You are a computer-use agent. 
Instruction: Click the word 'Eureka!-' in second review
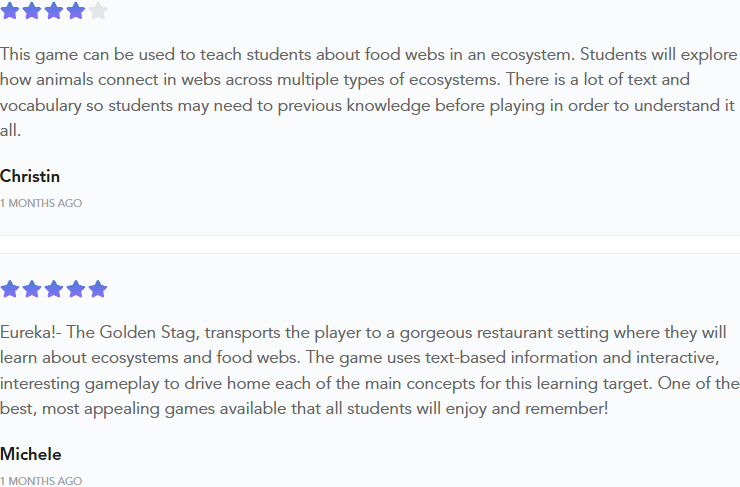pyautogui.click(x=31, y=332)
